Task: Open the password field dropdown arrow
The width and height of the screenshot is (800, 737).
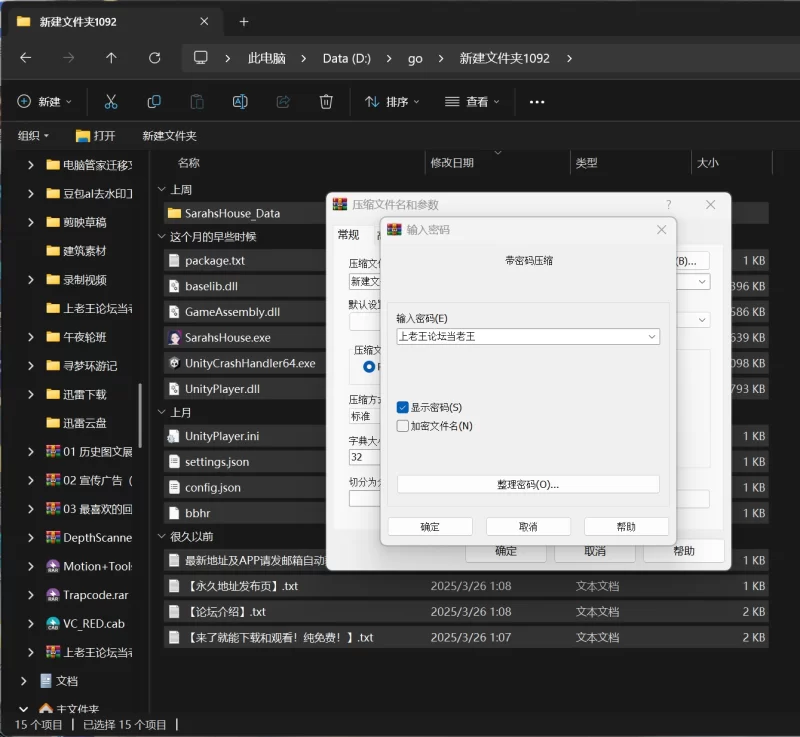Action: tap(652, 337)
